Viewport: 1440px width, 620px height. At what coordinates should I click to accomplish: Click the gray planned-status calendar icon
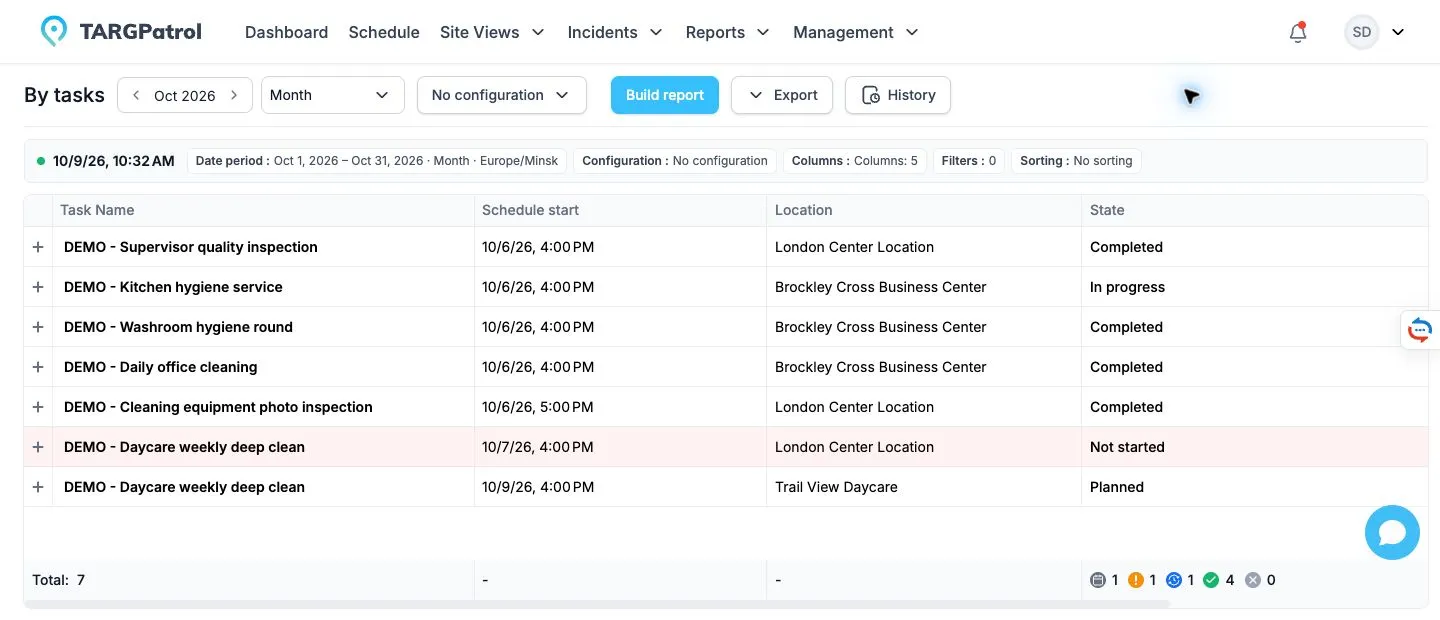click(1098, 580)
